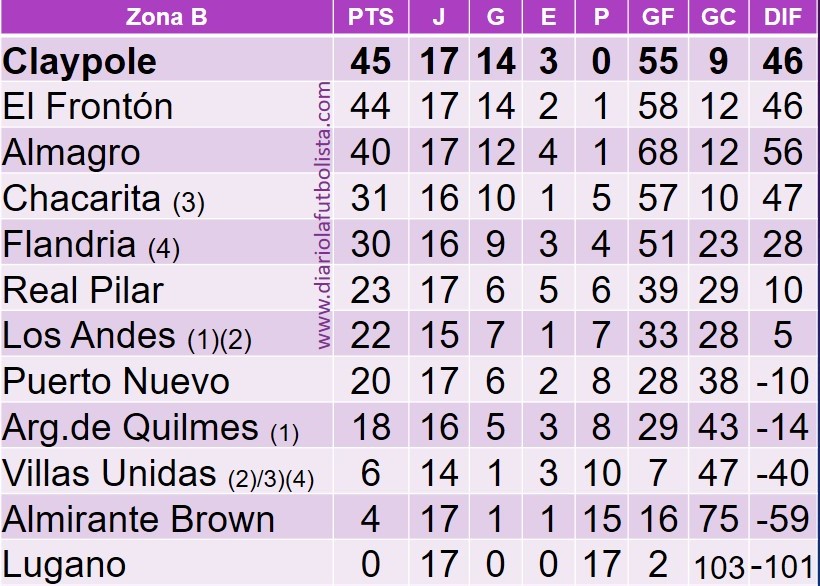820x586 pixels.
Task: Click the Zona B header cell
Action: [166, 17]
